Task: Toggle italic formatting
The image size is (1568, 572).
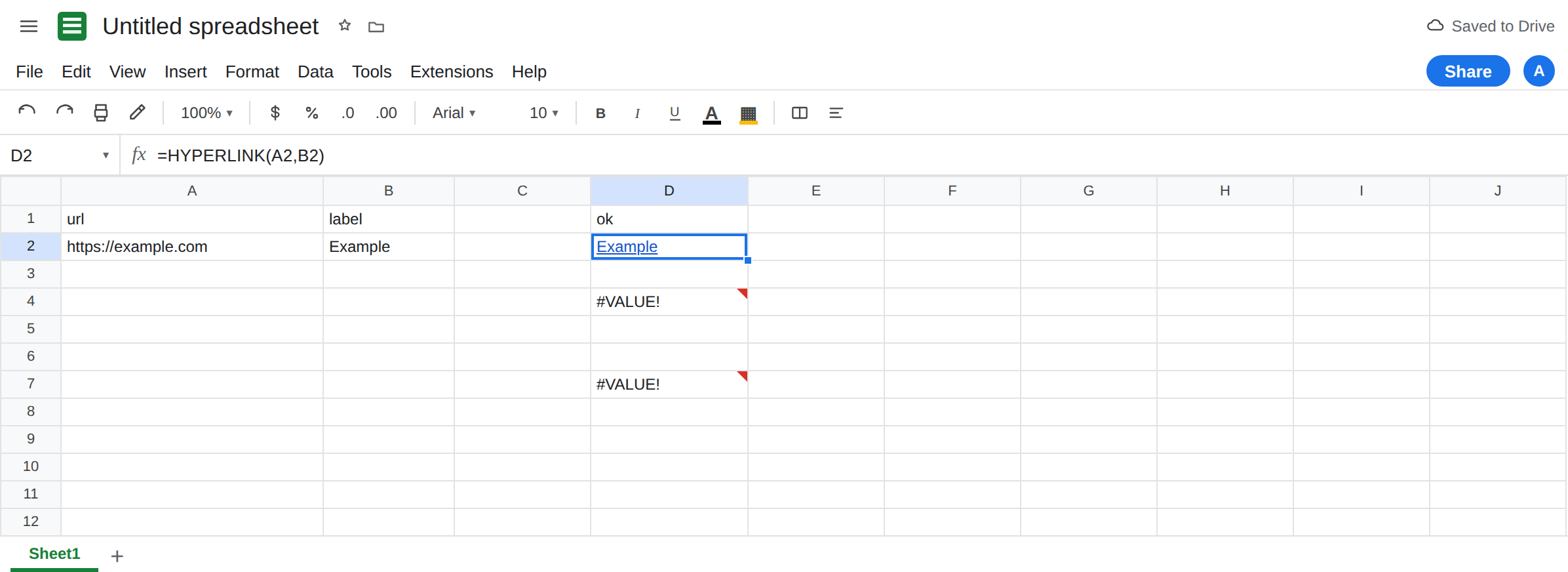Action: tap(637, 113)
